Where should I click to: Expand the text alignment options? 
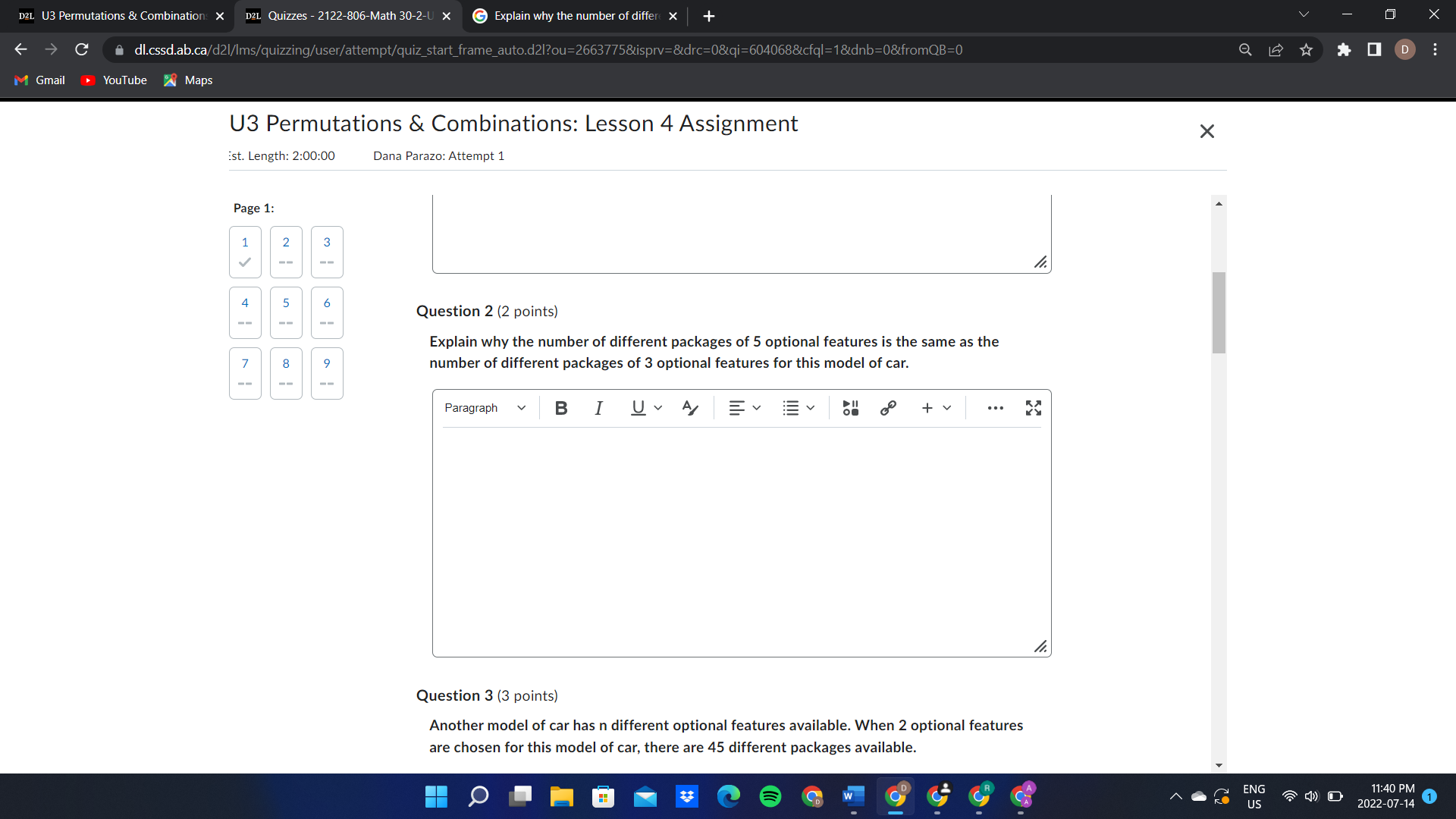click(x=745, y=407)
